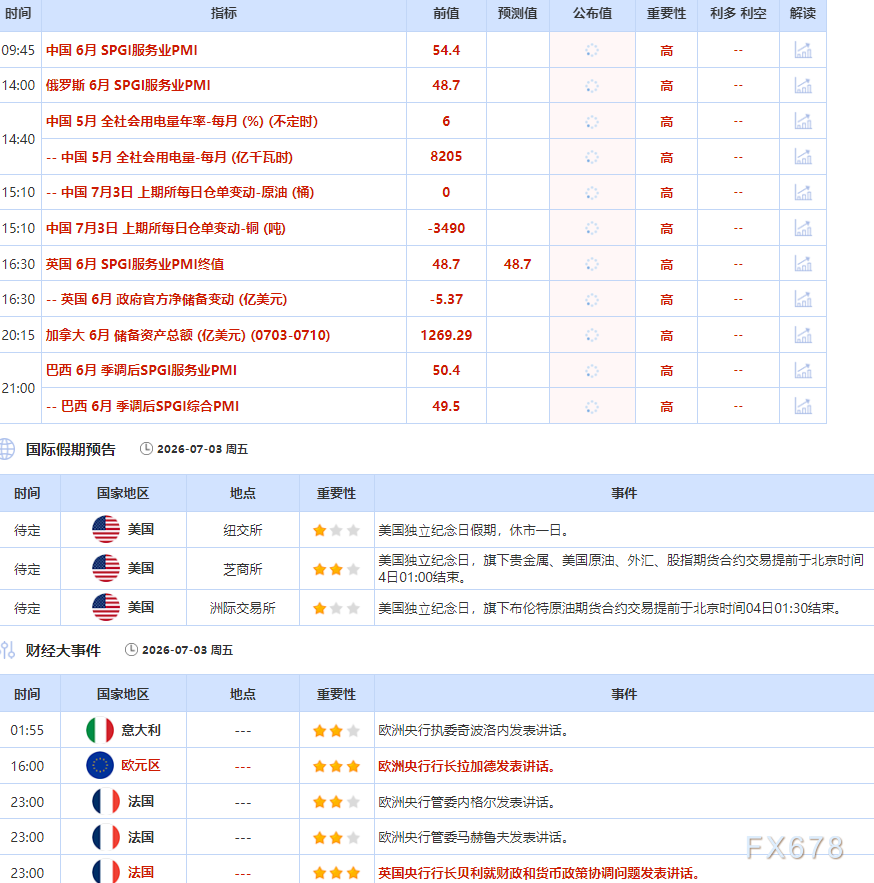Click loading spinner for 中国 SPGI服务业PMI 公布值
The height and width of the screenshot is (883, 874).
592,50
